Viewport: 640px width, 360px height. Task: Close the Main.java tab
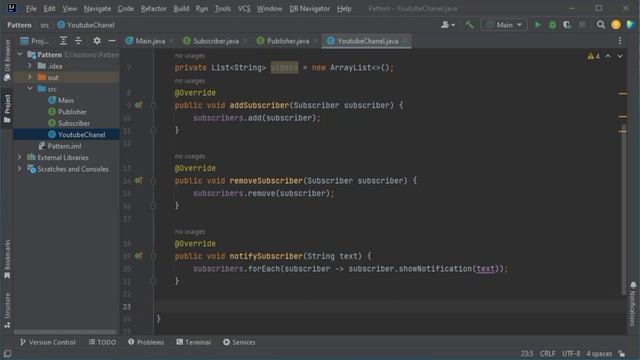pyautogui.click(x=171, y=41)
